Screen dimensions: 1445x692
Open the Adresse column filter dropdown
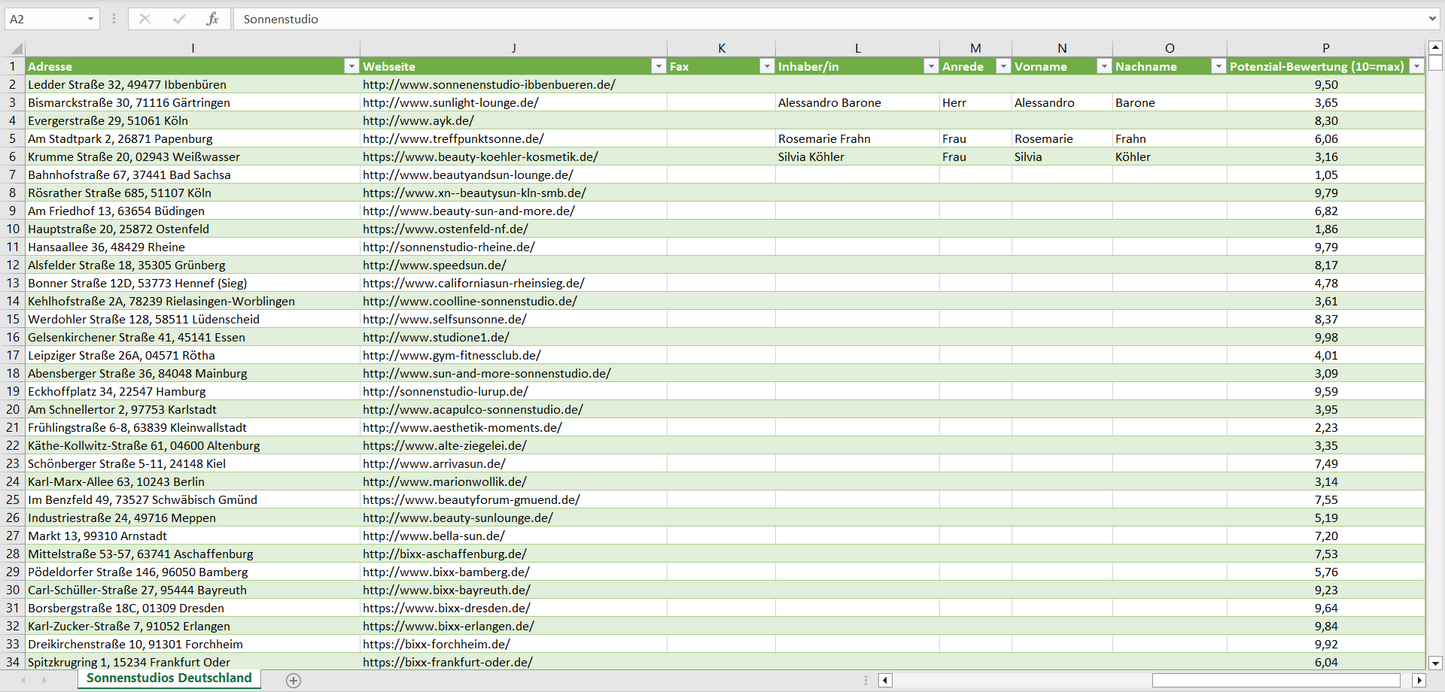click(x=350, y=66)
